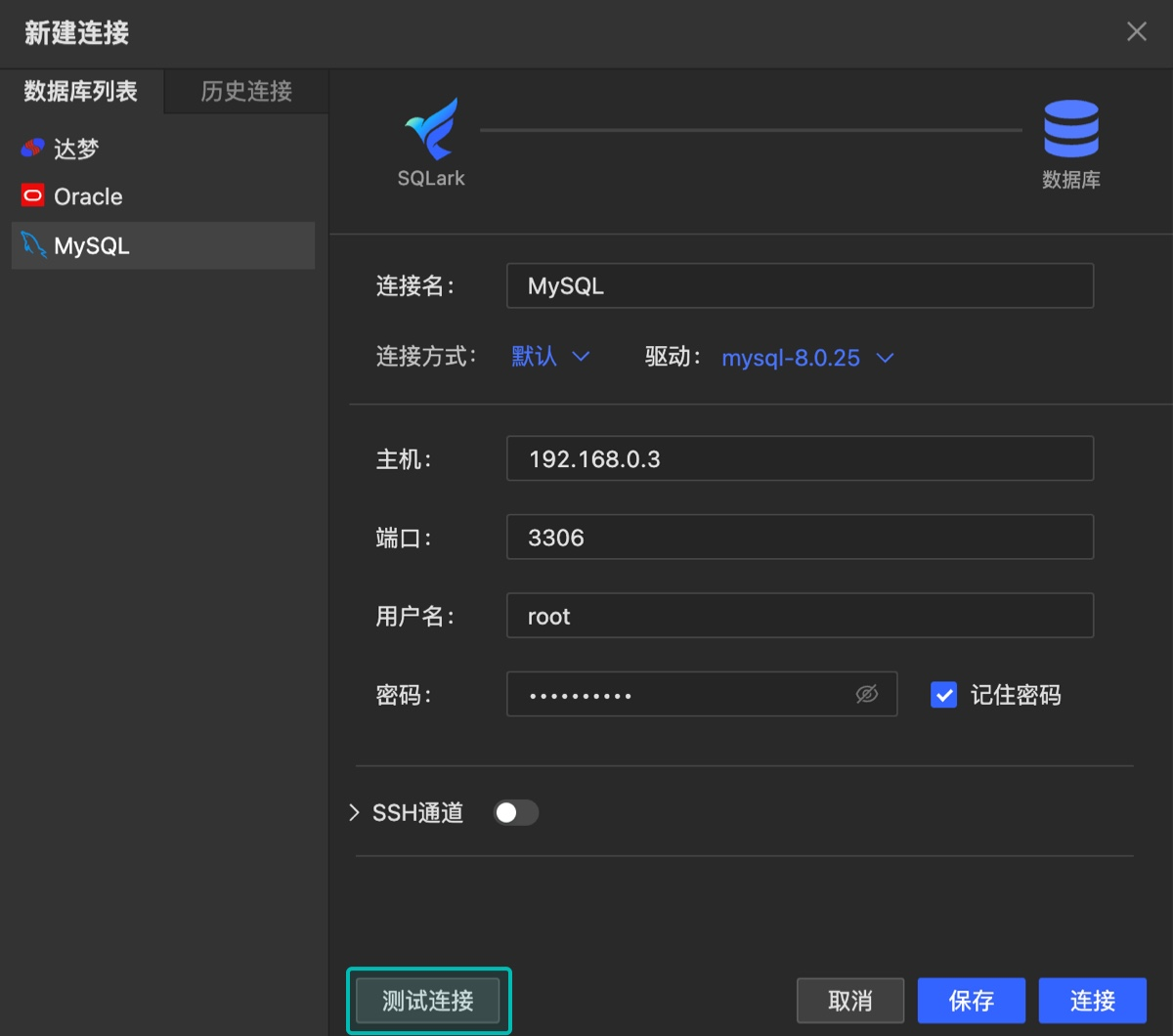The height and width of the screenshot is (1036, 1173).
Task: Focus the 密码 input field
Action: pyautogui.click(x=702, y=694)
